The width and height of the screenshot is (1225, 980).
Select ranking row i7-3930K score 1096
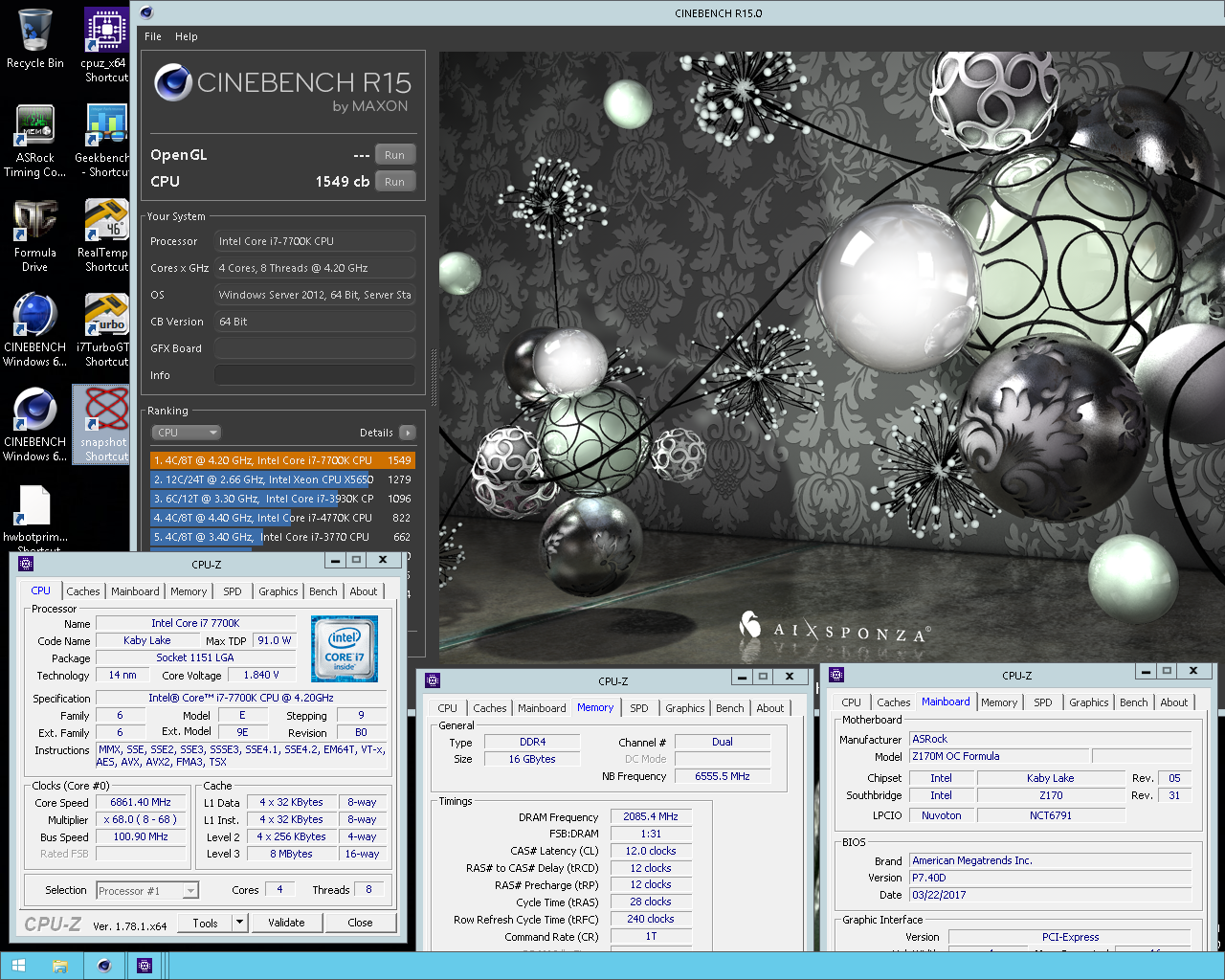282,499
